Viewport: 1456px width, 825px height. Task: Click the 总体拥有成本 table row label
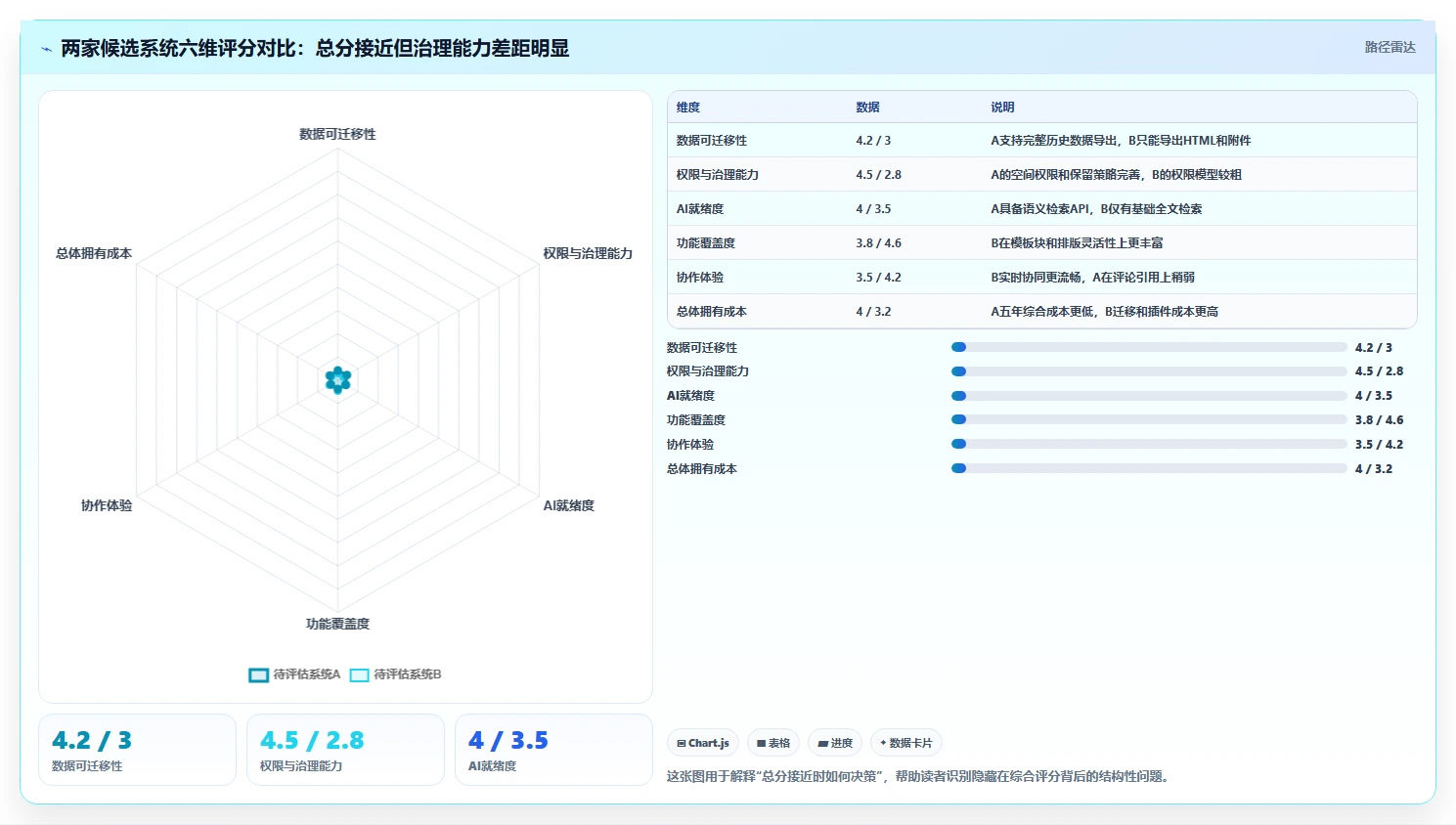pyautogui.click(x=712, y=312)
